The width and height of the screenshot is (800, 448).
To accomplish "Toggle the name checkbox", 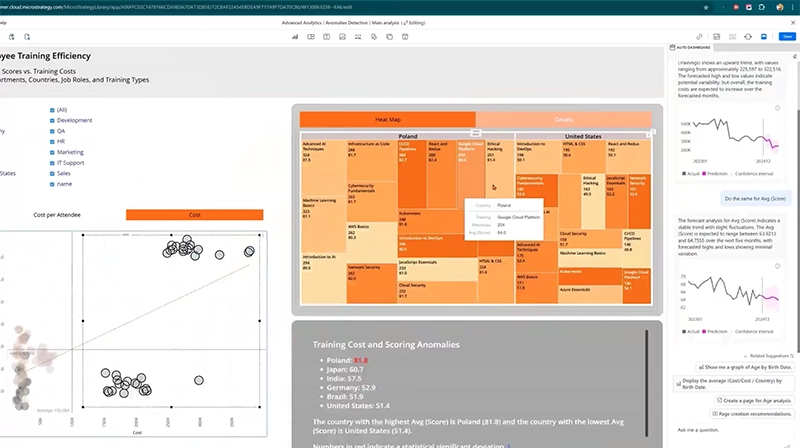I will click(x=52, y=184).
